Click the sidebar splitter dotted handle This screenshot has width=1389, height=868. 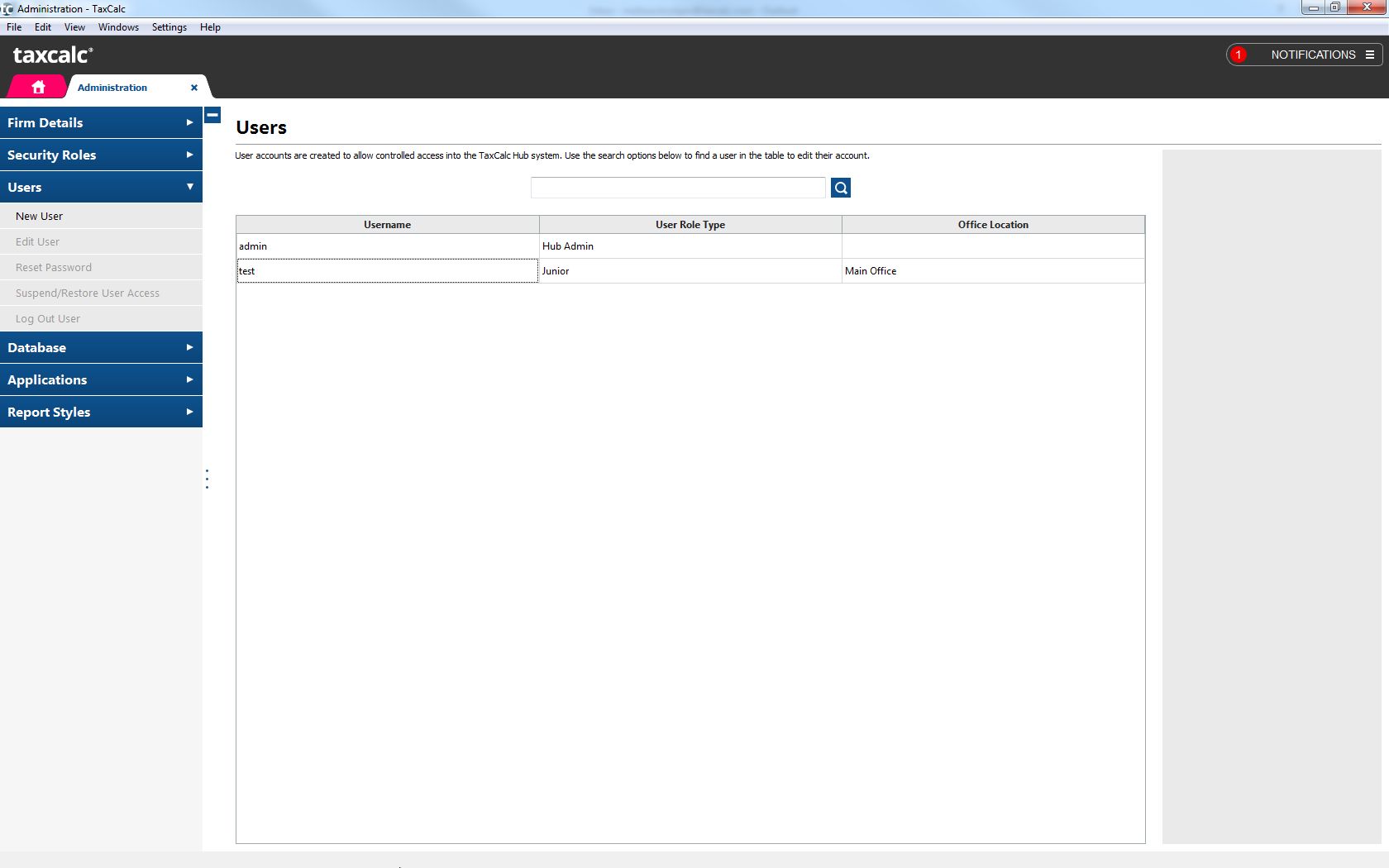click(207, 479)
